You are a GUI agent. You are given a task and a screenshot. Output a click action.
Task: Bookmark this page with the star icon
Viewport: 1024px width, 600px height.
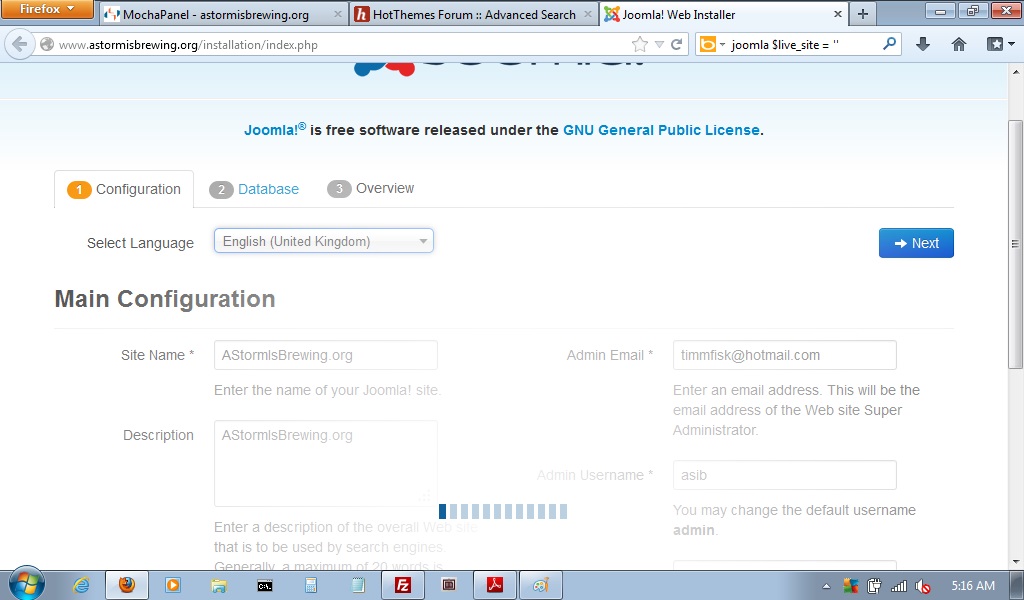click(x=640, y=45)
